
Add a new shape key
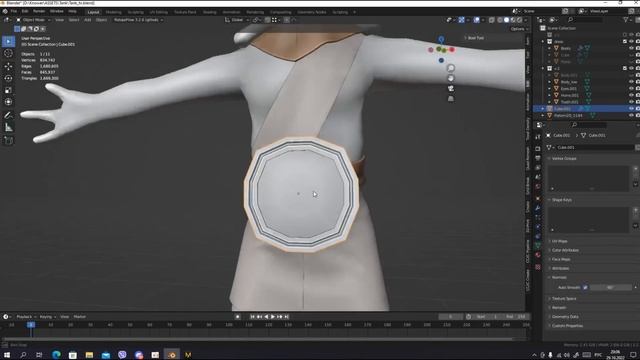pyautogui.click(x=636, y=210)
